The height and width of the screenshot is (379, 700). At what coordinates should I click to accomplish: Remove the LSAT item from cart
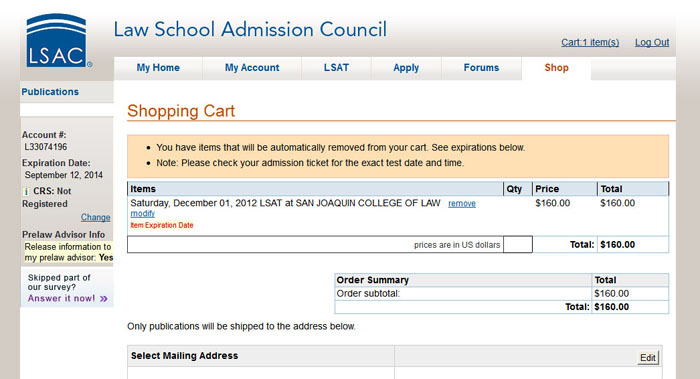click(462, 204)
